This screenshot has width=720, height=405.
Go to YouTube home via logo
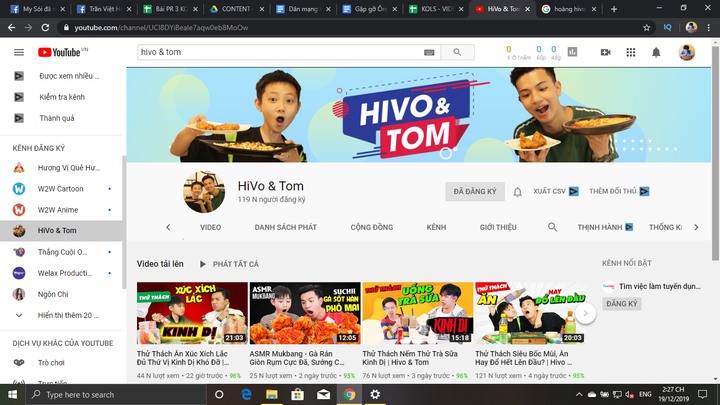click(62, 52)
